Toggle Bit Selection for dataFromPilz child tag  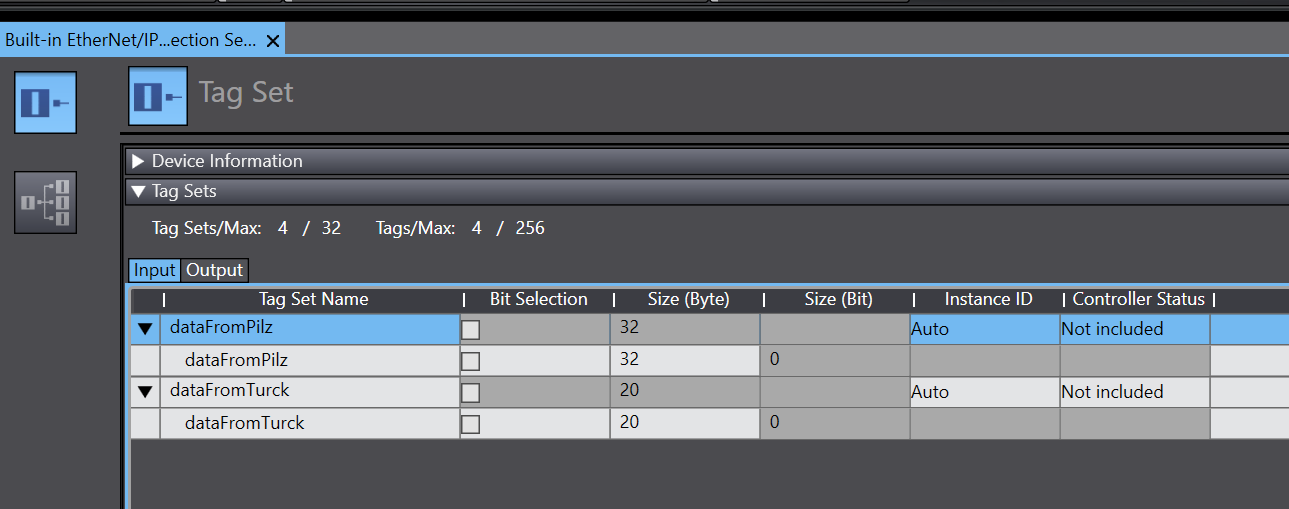pos(470,361)
